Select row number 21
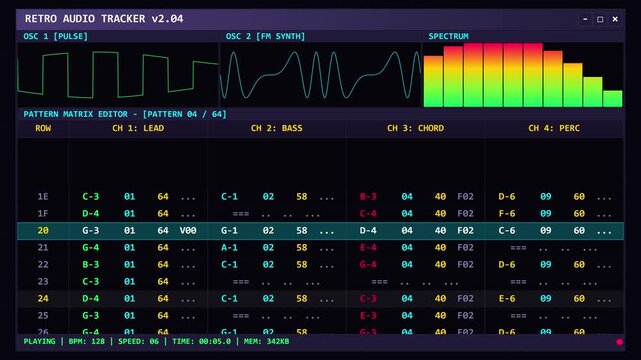Viewport: 641px width, 360px height. pos(43,248)
